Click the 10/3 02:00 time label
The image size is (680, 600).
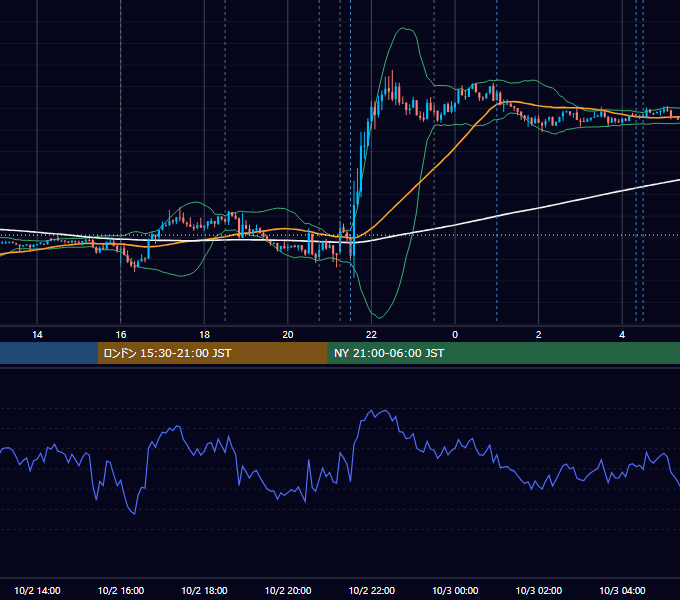click(x=539, y=590)
